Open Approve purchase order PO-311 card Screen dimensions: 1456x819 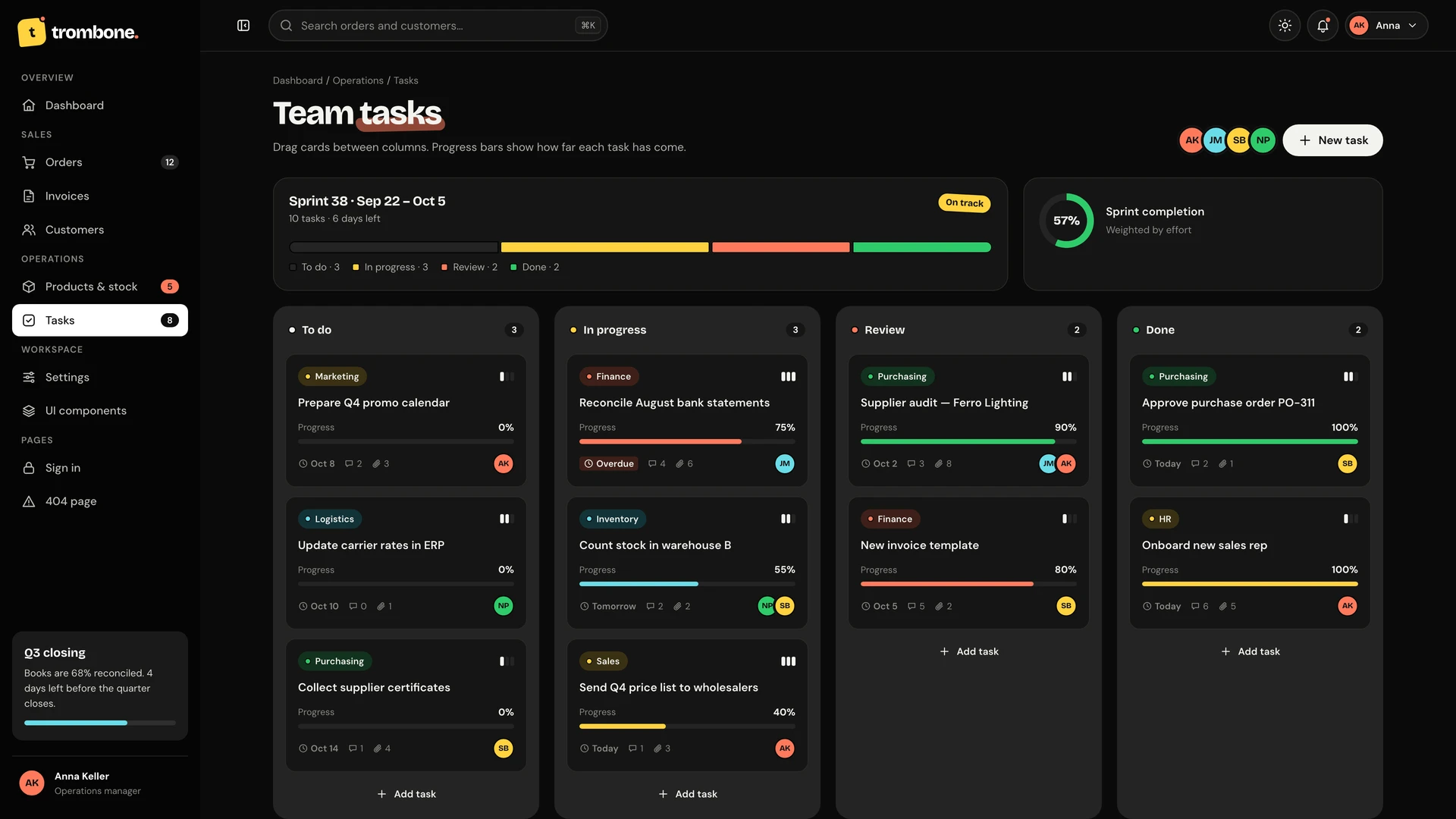pyautogui.click(x=1250, y=421)
